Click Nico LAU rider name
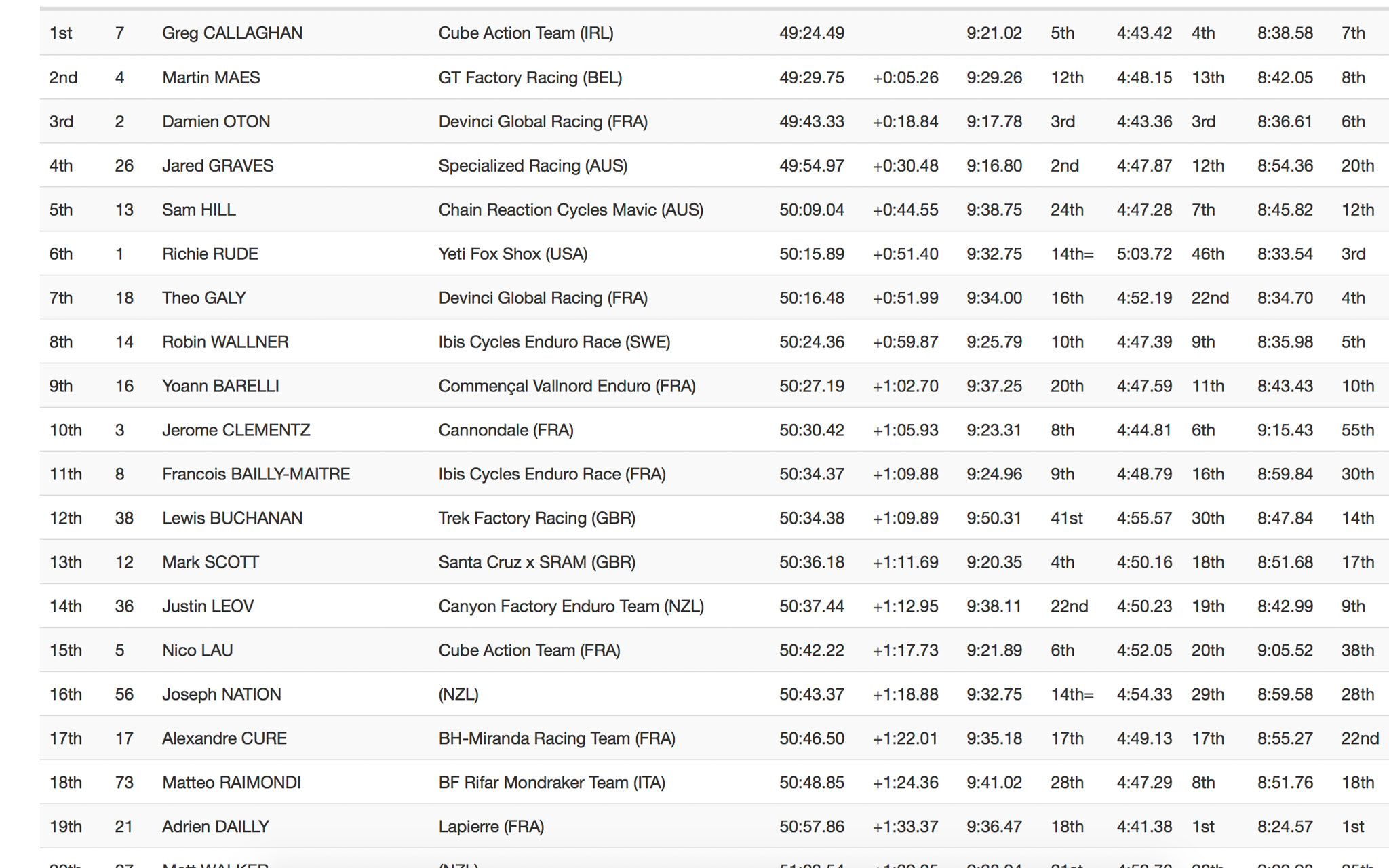The height and width of the screenshot is (868, 1389). [x=197, y=650]
